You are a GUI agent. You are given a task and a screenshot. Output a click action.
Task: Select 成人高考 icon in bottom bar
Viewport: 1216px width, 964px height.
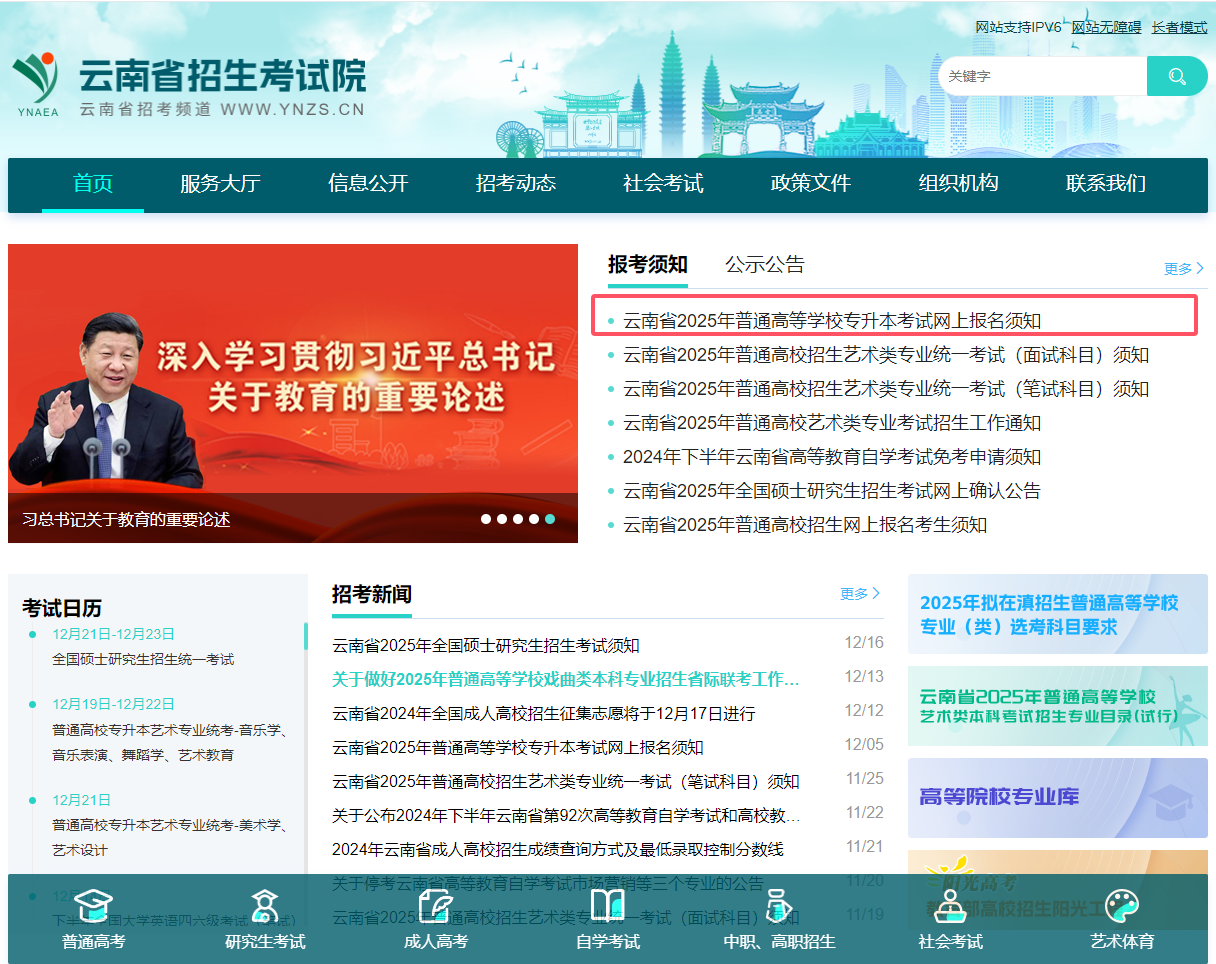tap(436, 906)
